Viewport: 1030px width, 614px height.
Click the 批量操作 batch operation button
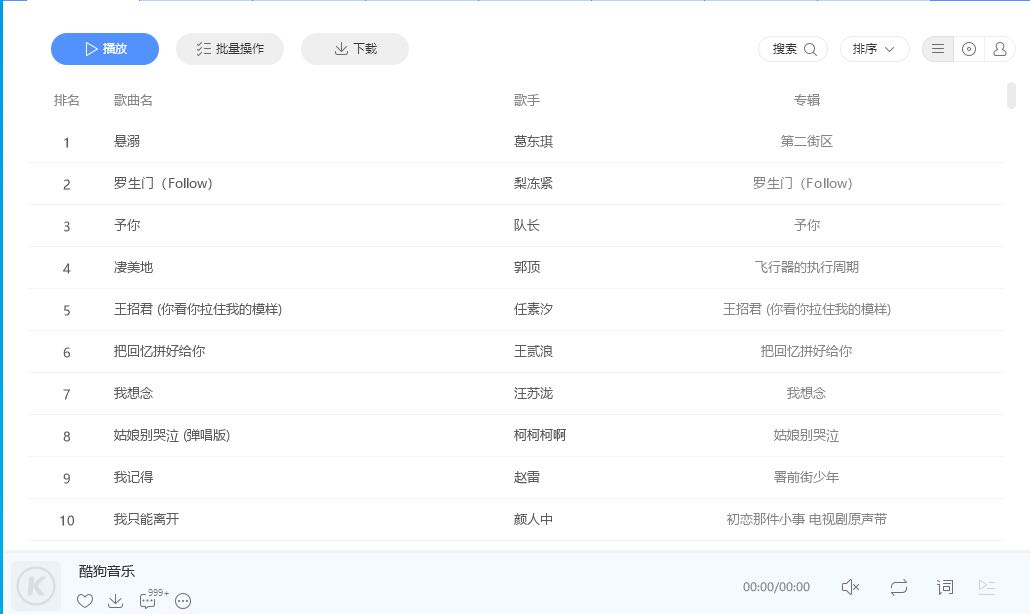[230, 49]
